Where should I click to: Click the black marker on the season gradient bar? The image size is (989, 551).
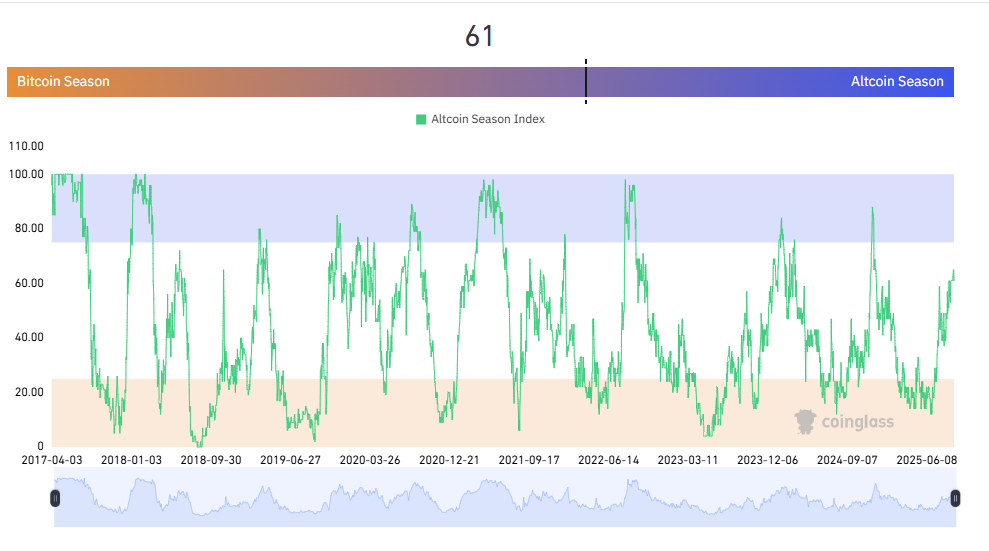click(586, 81)
